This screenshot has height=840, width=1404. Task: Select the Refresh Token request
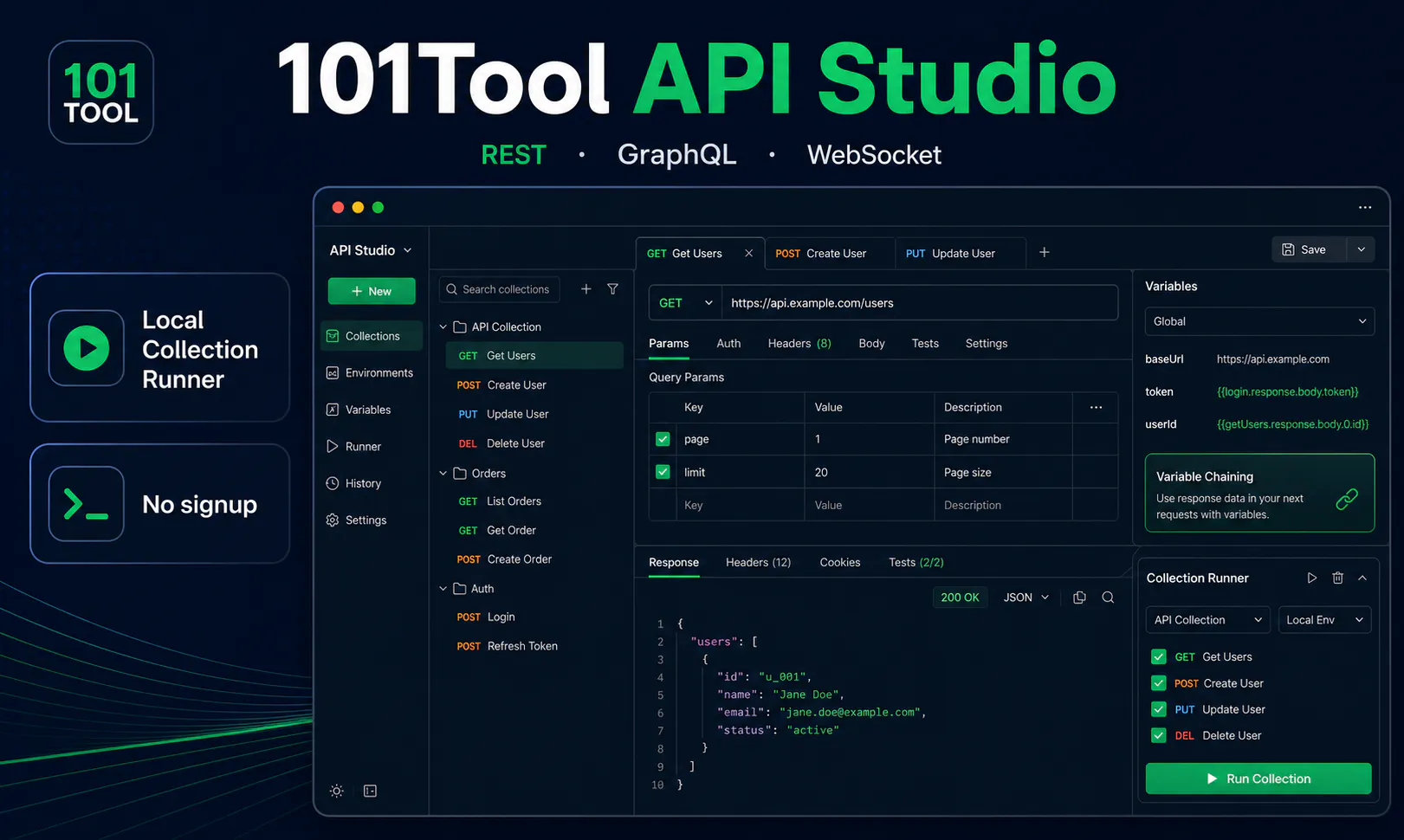(535, 646)
